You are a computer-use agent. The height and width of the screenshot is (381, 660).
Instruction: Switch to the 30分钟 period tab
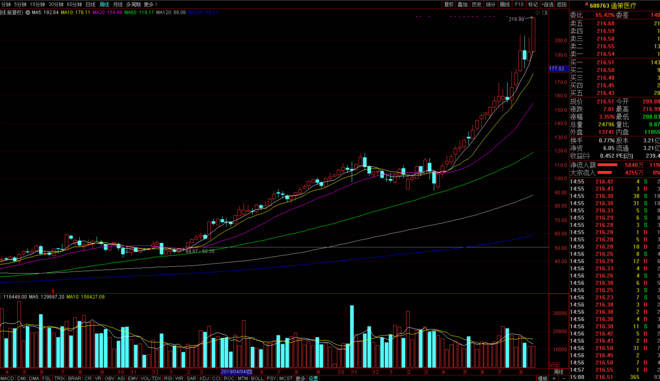tap(56, 4)
